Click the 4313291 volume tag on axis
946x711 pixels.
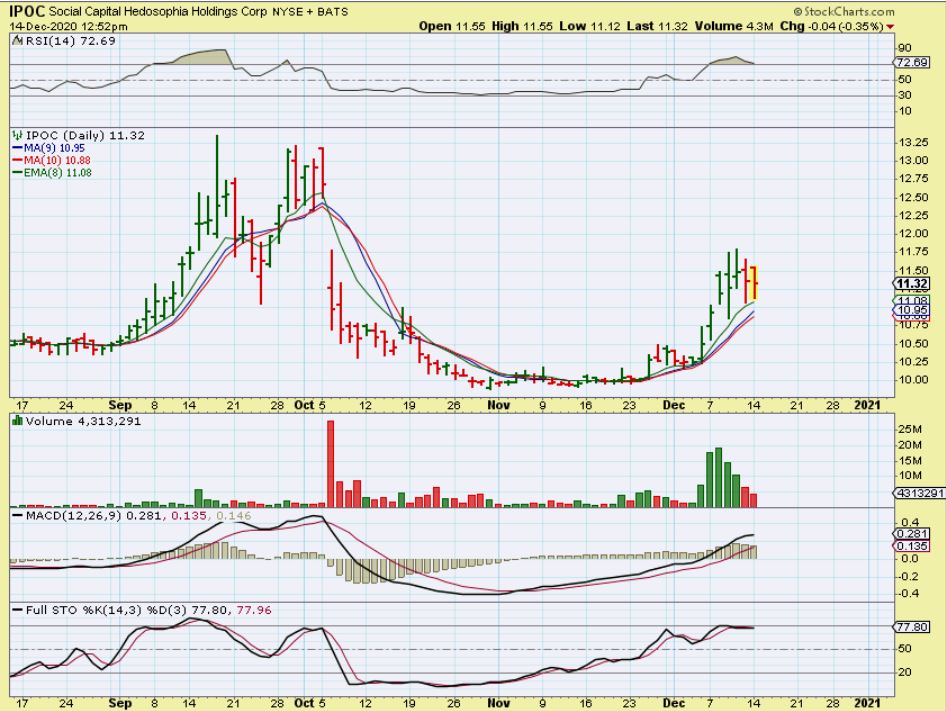click(918, 493)
